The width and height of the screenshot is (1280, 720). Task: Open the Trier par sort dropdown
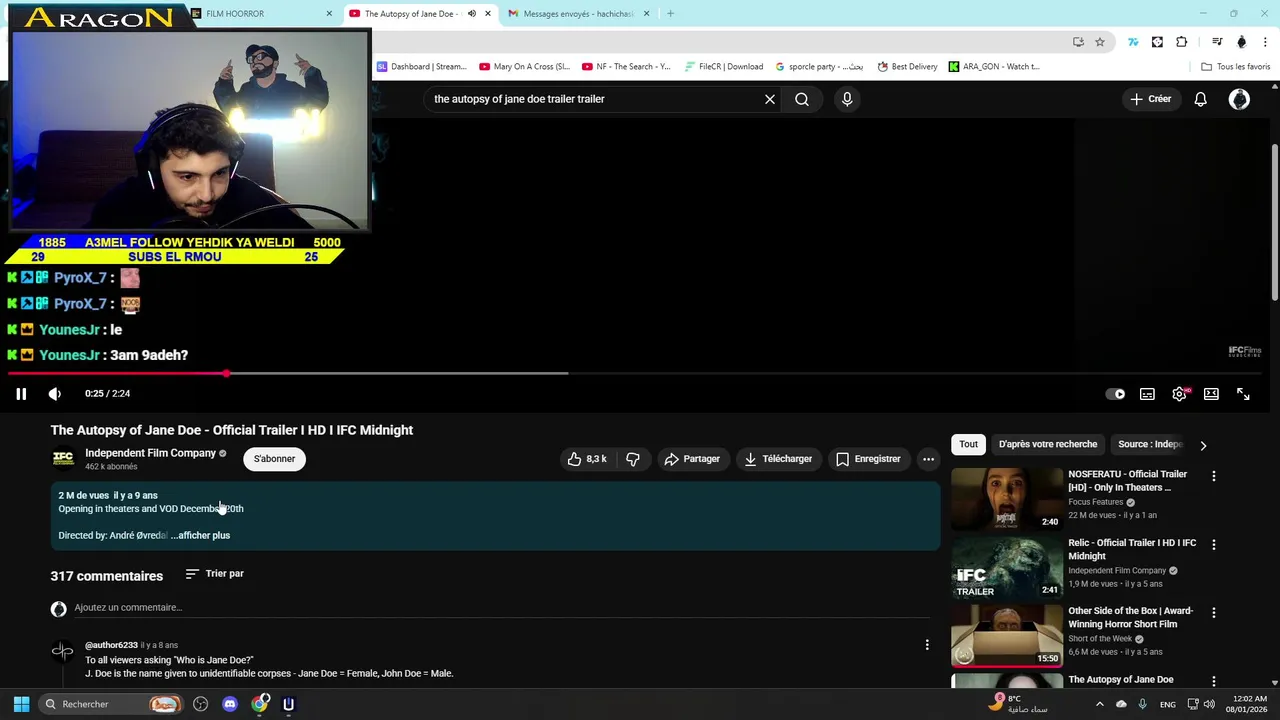(x=215, y=574)
